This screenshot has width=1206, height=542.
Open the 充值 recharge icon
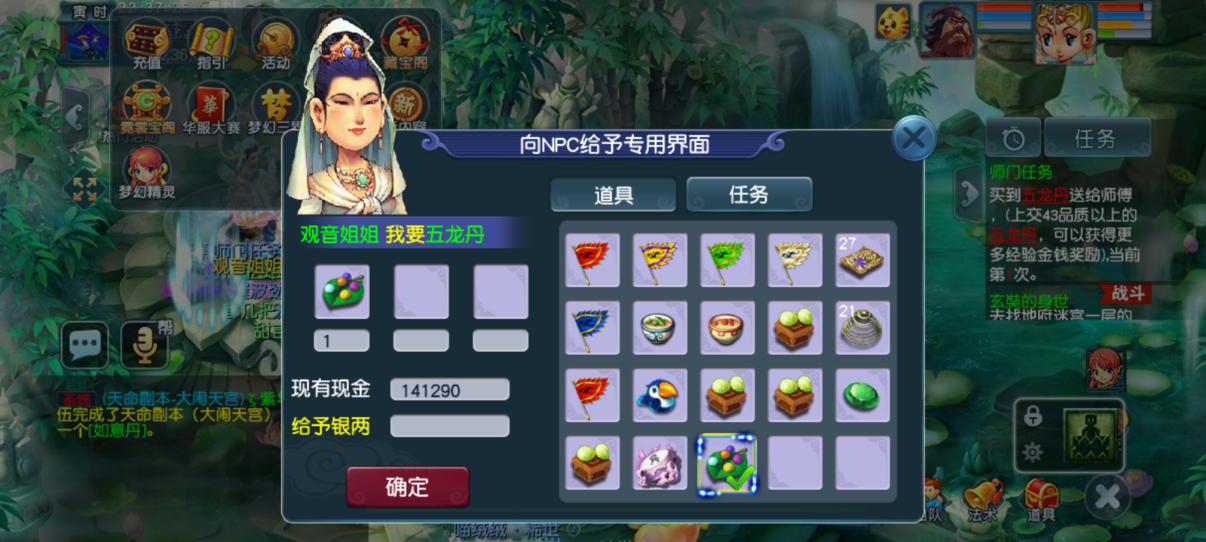click(147, 44)
